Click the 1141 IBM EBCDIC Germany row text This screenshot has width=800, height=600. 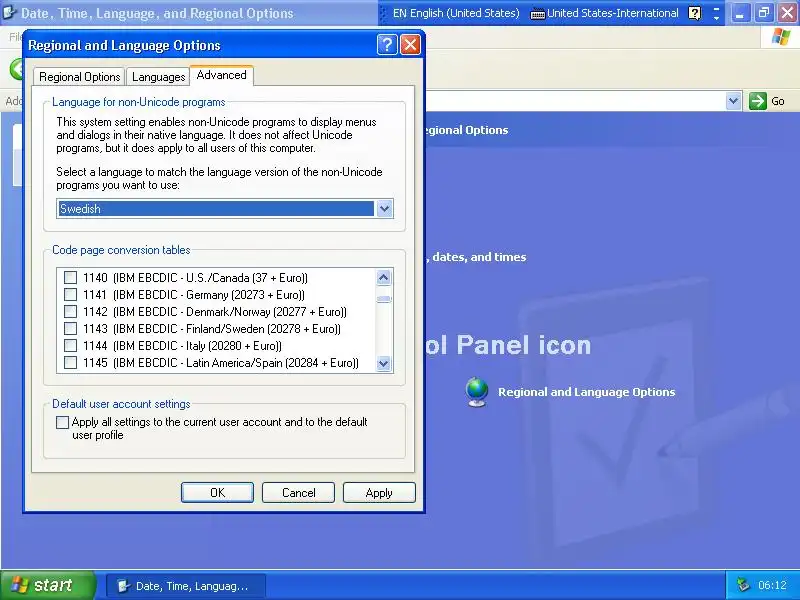click(x=194, y=294)
